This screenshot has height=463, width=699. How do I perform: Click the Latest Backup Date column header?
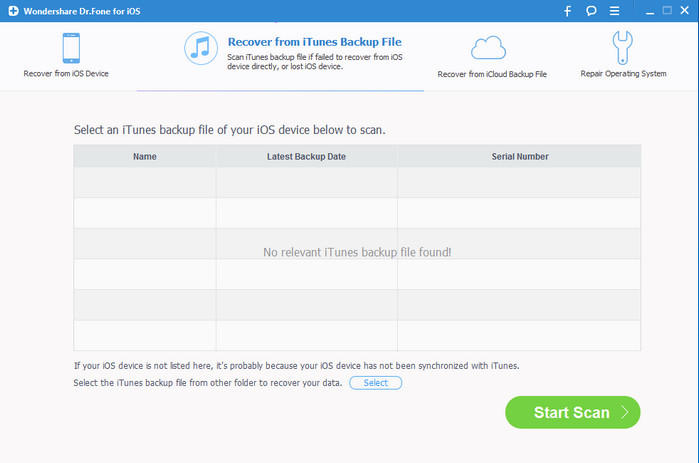307,156
